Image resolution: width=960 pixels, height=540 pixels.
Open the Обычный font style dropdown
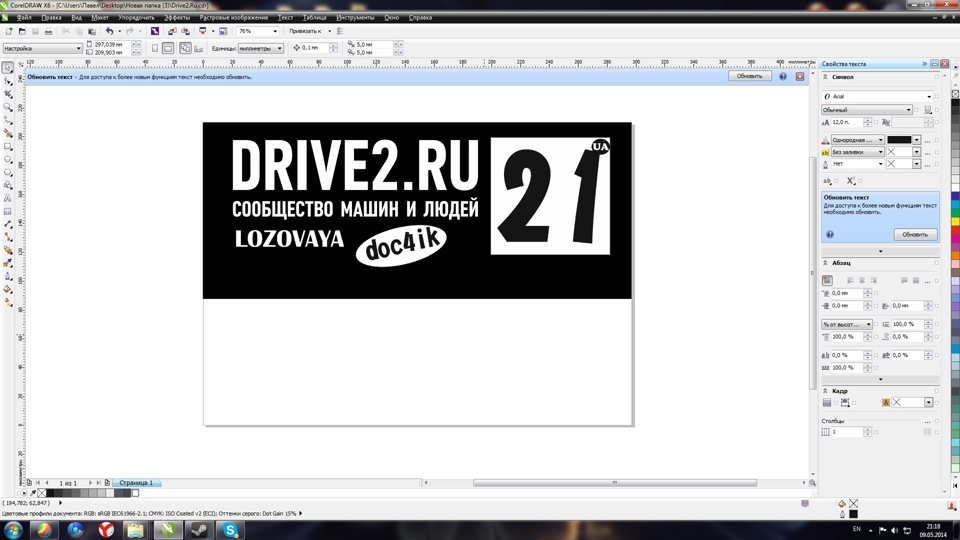867,110
